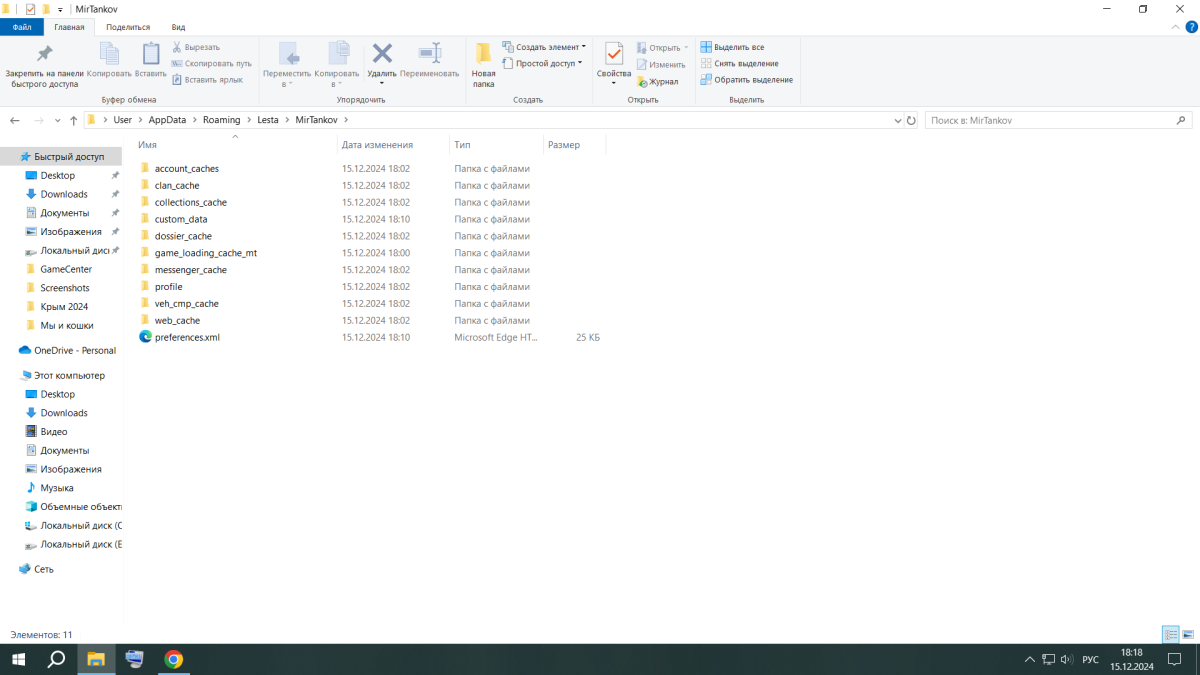
Task: Click the Delete (Удалить) red X icon
Action: [382, 54]
